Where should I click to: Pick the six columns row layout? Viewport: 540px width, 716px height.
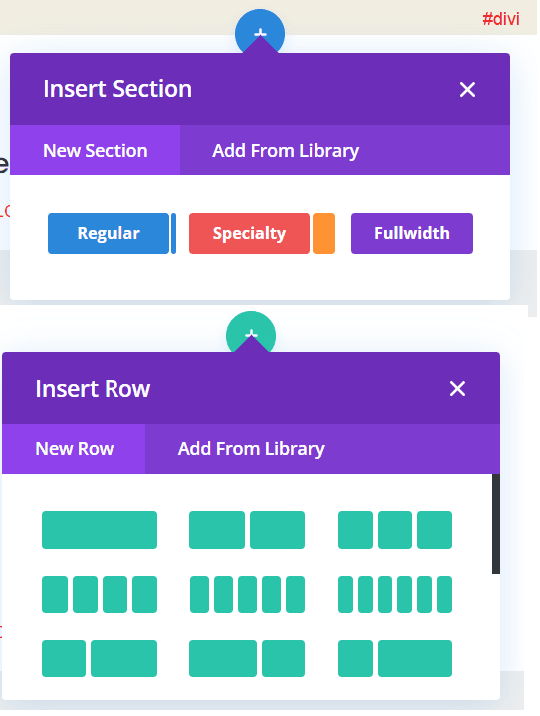[x=395, y=594]
